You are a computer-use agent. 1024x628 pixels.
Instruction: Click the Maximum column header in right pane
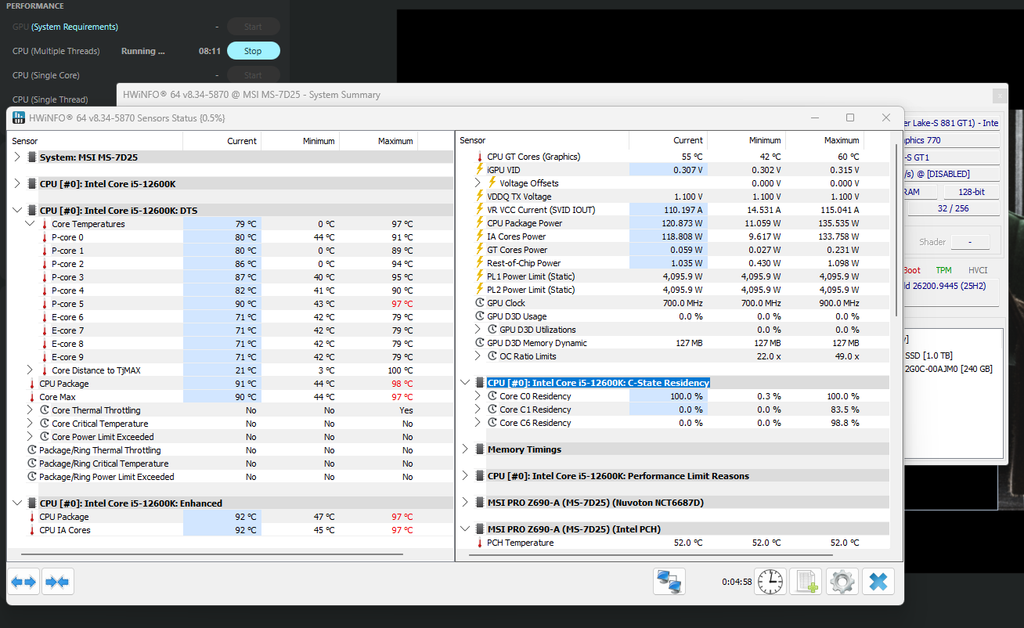(825, 140)
